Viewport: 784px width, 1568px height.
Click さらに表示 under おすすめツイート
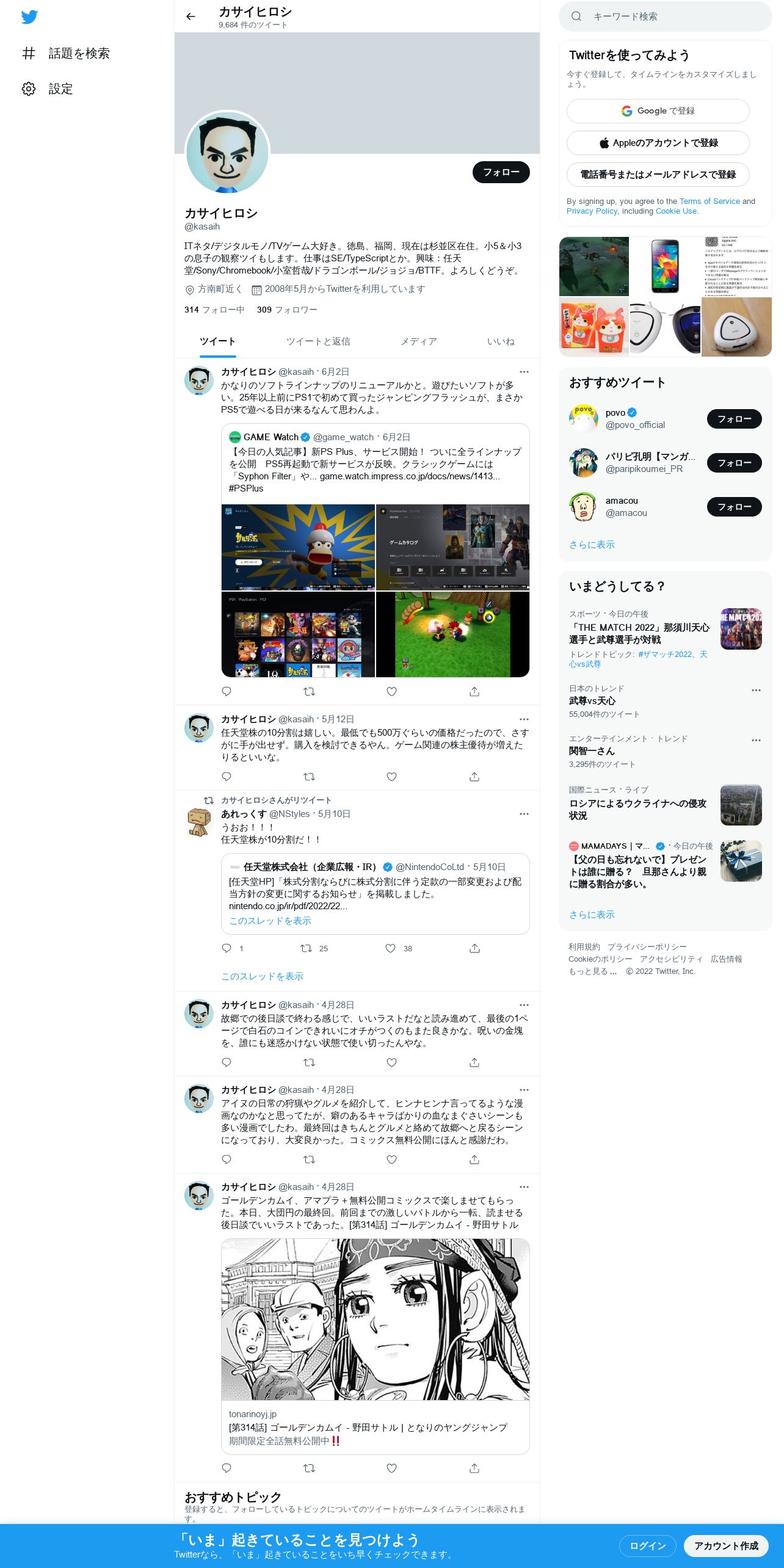[x=592, y=545]
